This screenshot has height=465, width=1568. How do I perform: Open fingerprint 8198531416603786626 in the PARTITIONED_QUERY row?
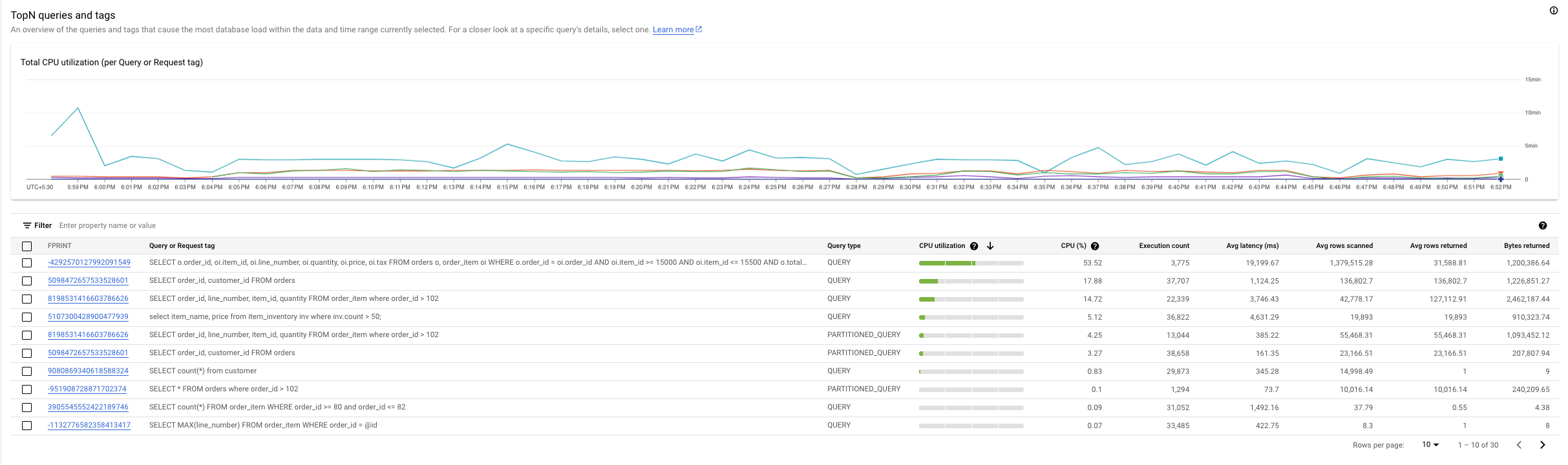88,335
